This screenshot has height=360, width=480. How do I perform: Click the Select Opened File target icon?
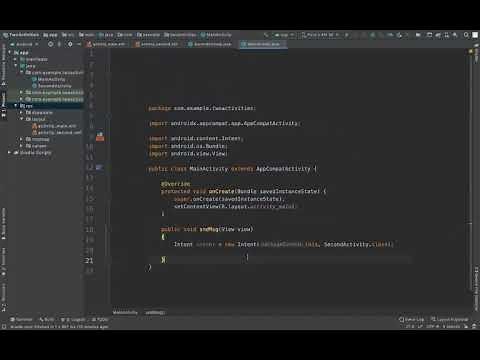50,44
